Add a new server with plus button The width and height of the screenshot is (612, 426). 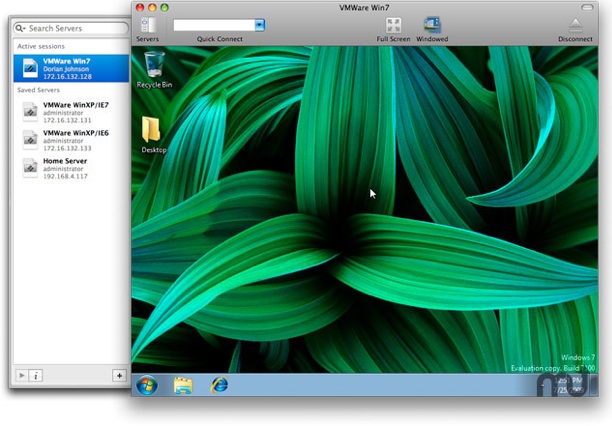click(119, 376)
